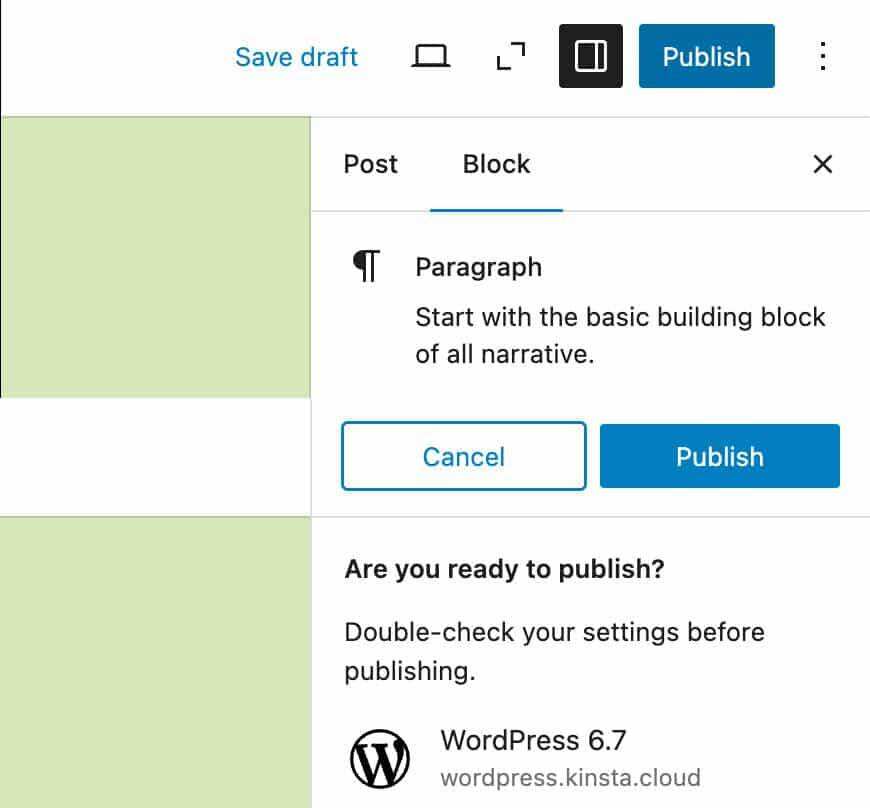This screenshot has height=808, width=870.
Task: Click the Paragraph block title
Action: [478, 267]
